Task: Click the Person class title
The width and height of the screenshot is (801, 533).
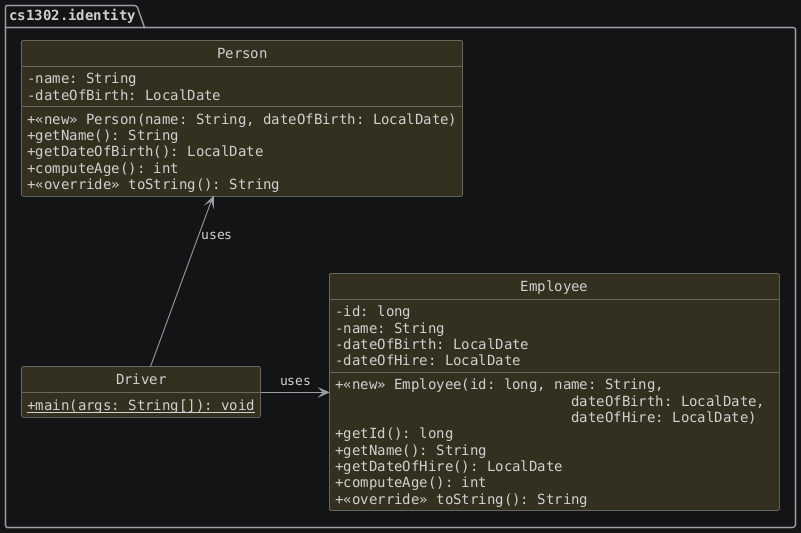Action: (x=242, y=53)
